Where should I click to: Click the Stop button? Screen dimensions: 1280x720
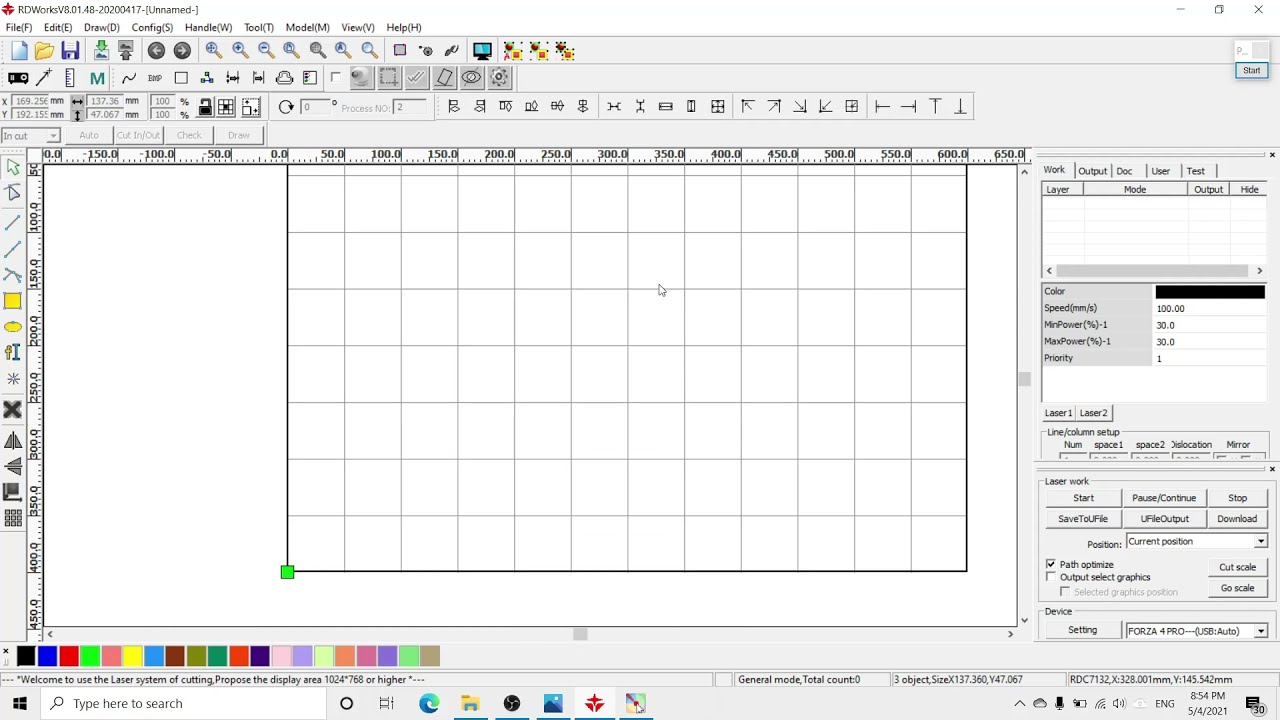1237,498
